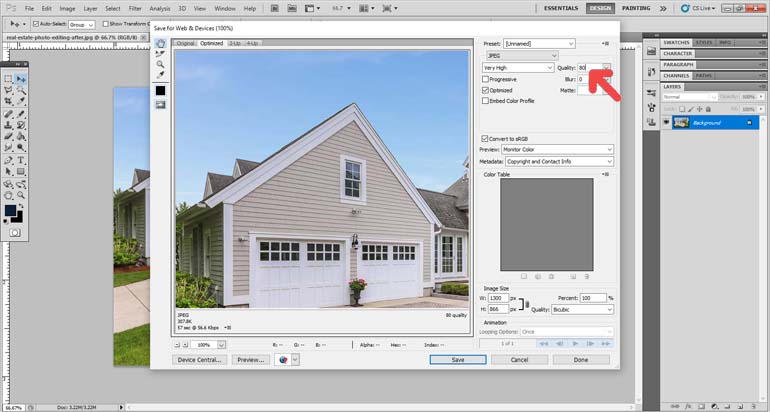Toggle the constrain proportions link in Image Size
Image resolution: width=770 pixels, height=412 pixels.
point(523,304)
